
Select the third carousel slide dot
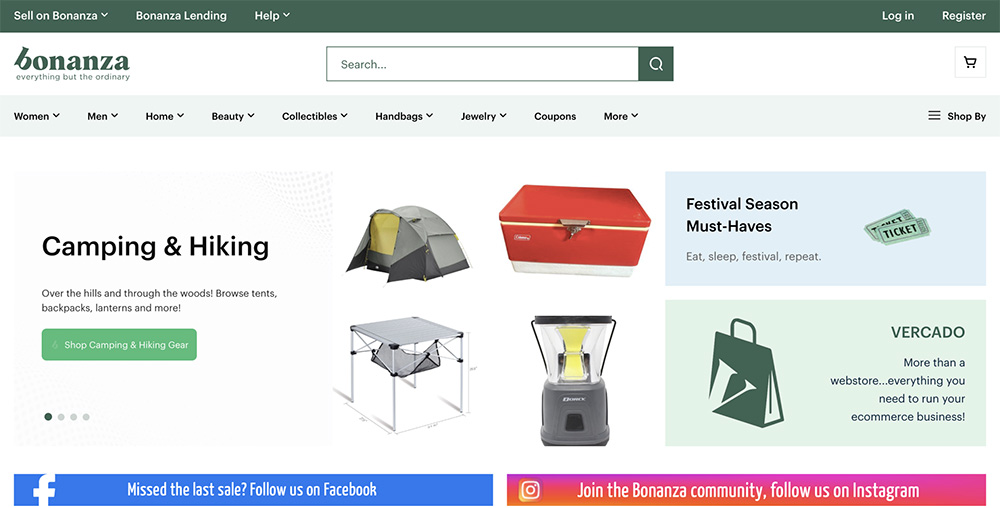click(x=74, y=417)
